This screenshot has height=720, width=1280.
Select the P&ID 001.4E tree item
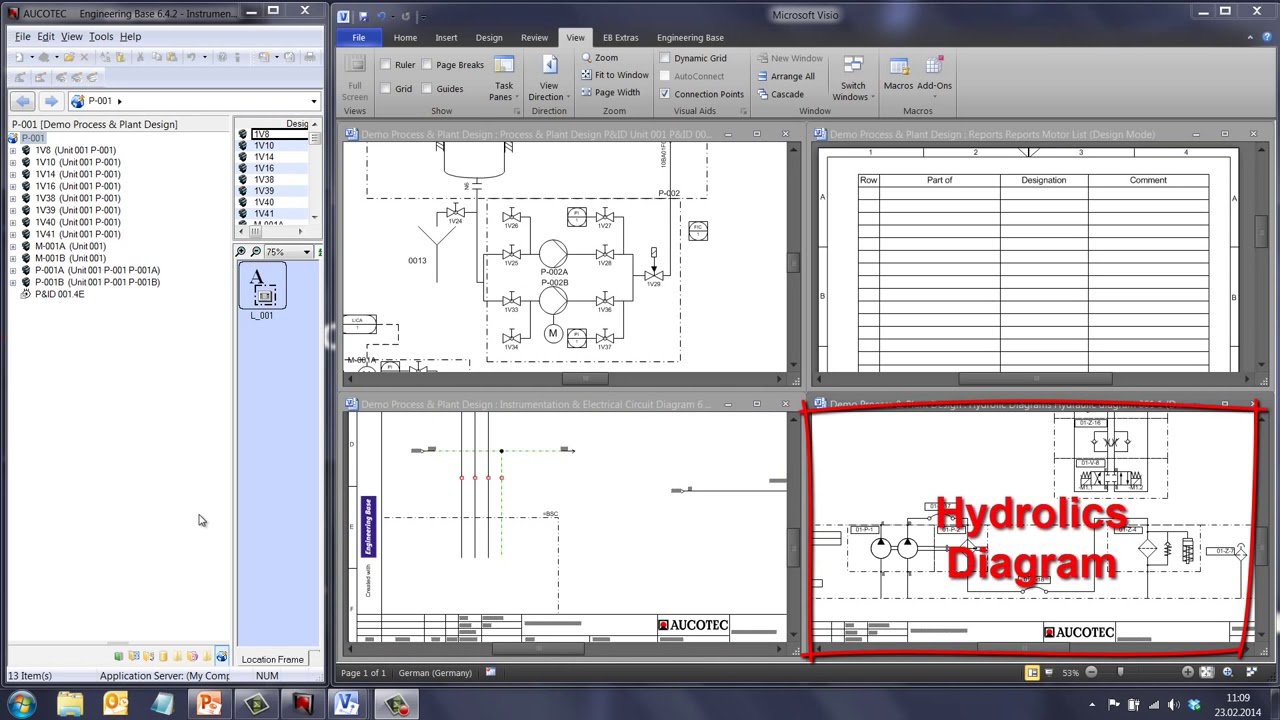(59, 294)
